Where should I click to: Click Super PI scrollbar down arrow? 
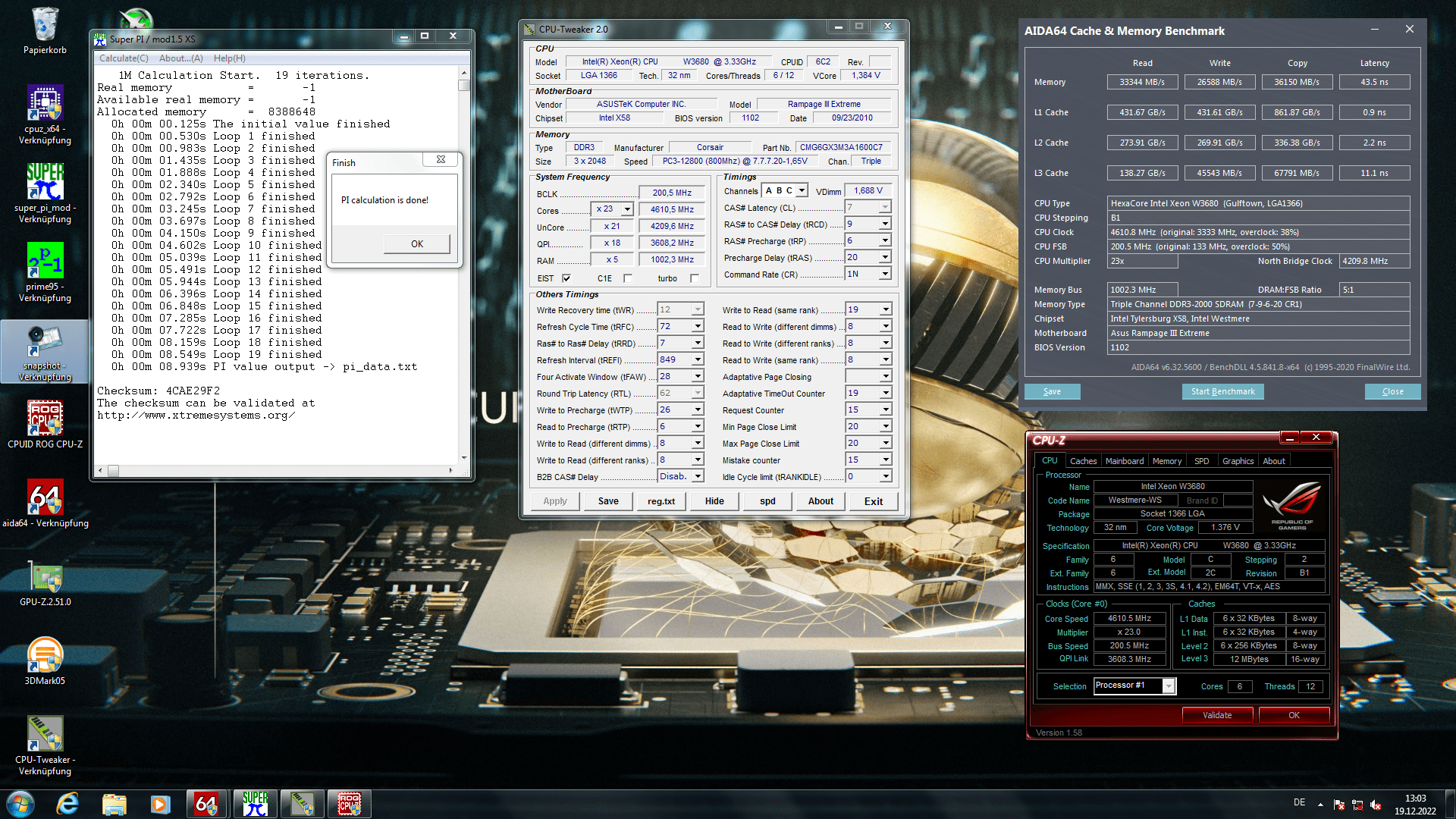click(x=464, y=458)
